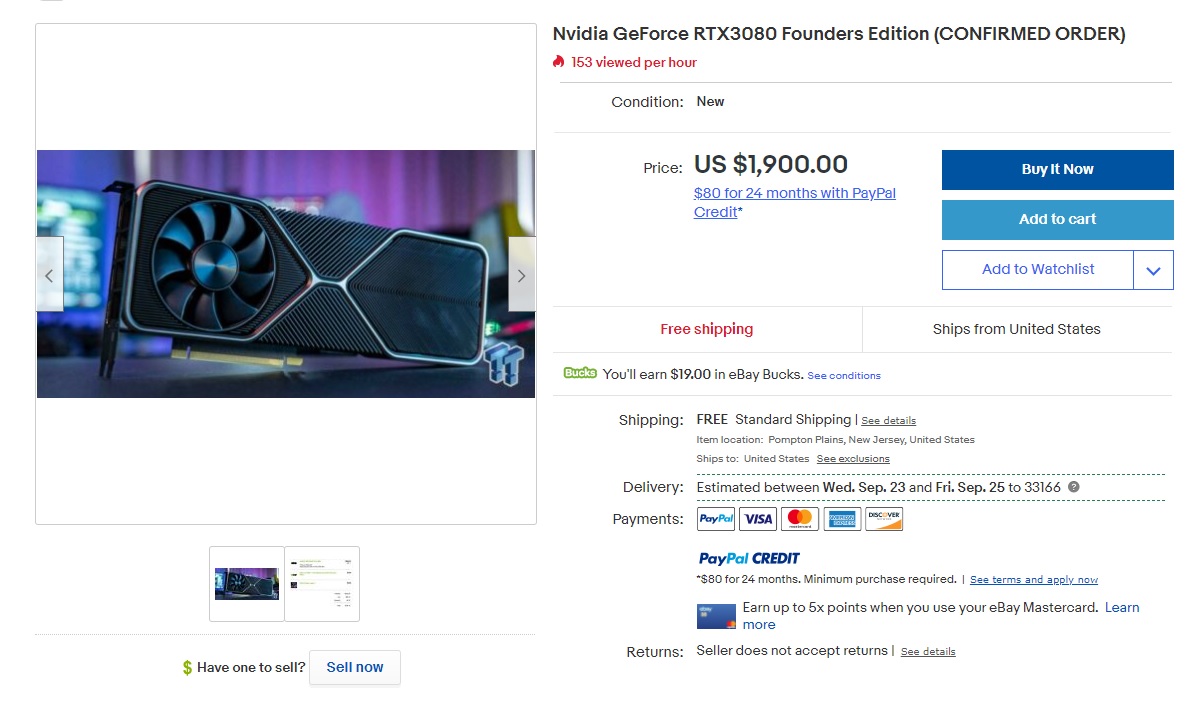
Task: Click the American Express icon
Action: click(842, 519)
